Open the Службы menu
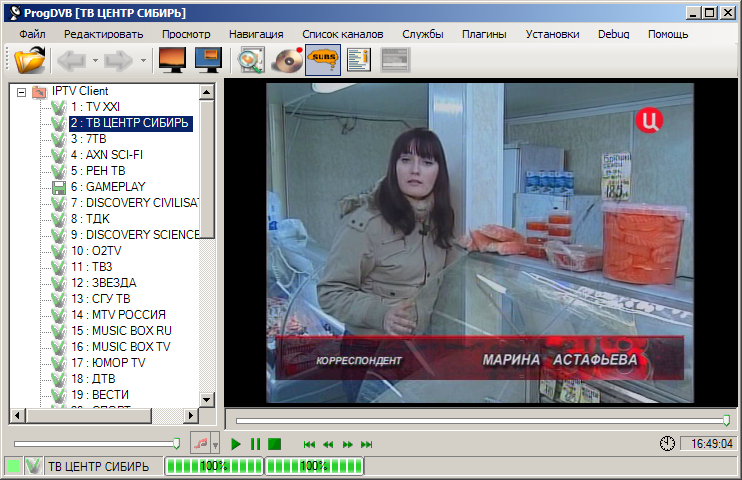742x480 pixels. pos(423,34)
